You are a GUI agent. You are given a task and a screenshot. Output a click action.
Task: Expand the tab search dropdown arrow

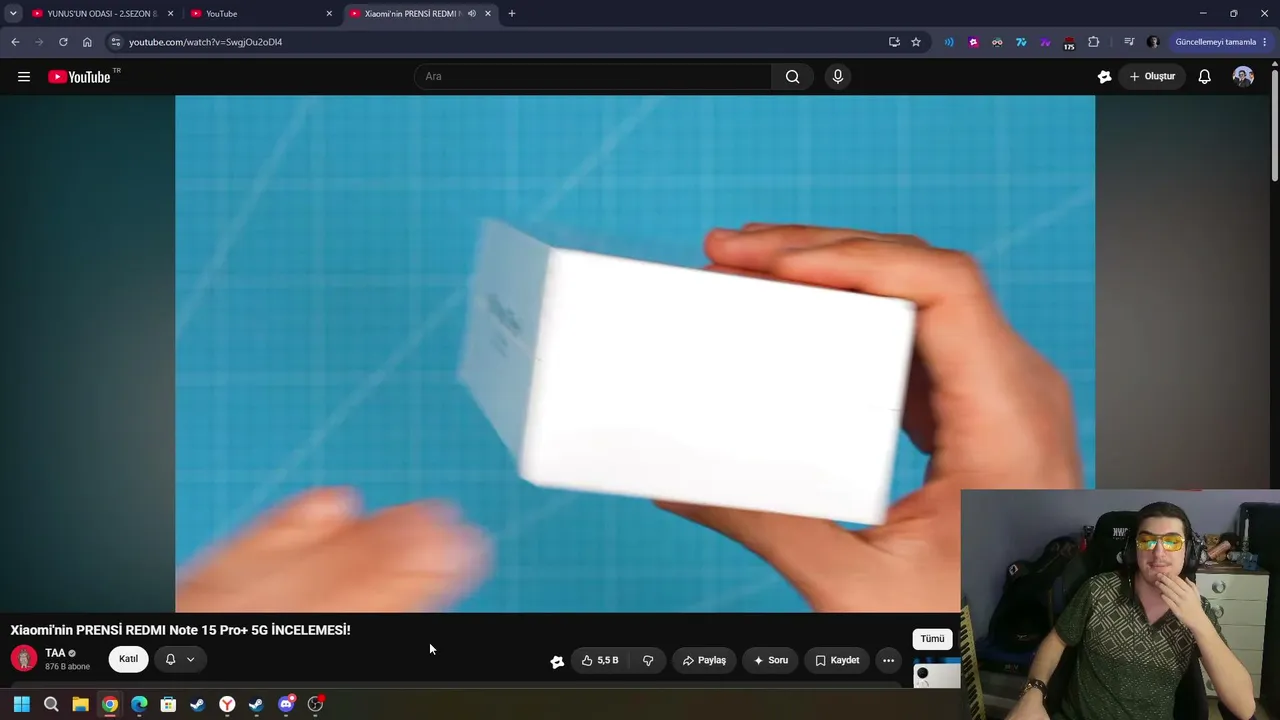[x=13, y=14]
